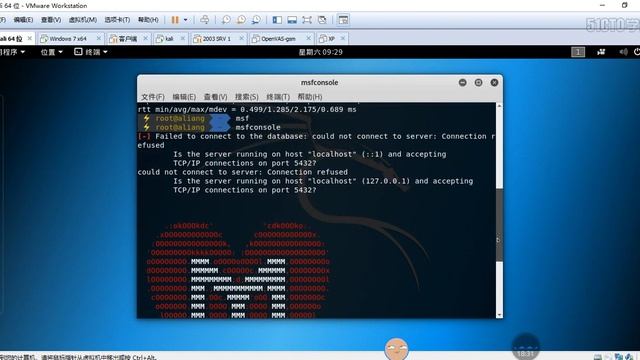
Task: Maximize the msfconsole terminal window
Action: pyautogui.click(x=478, y=82)
